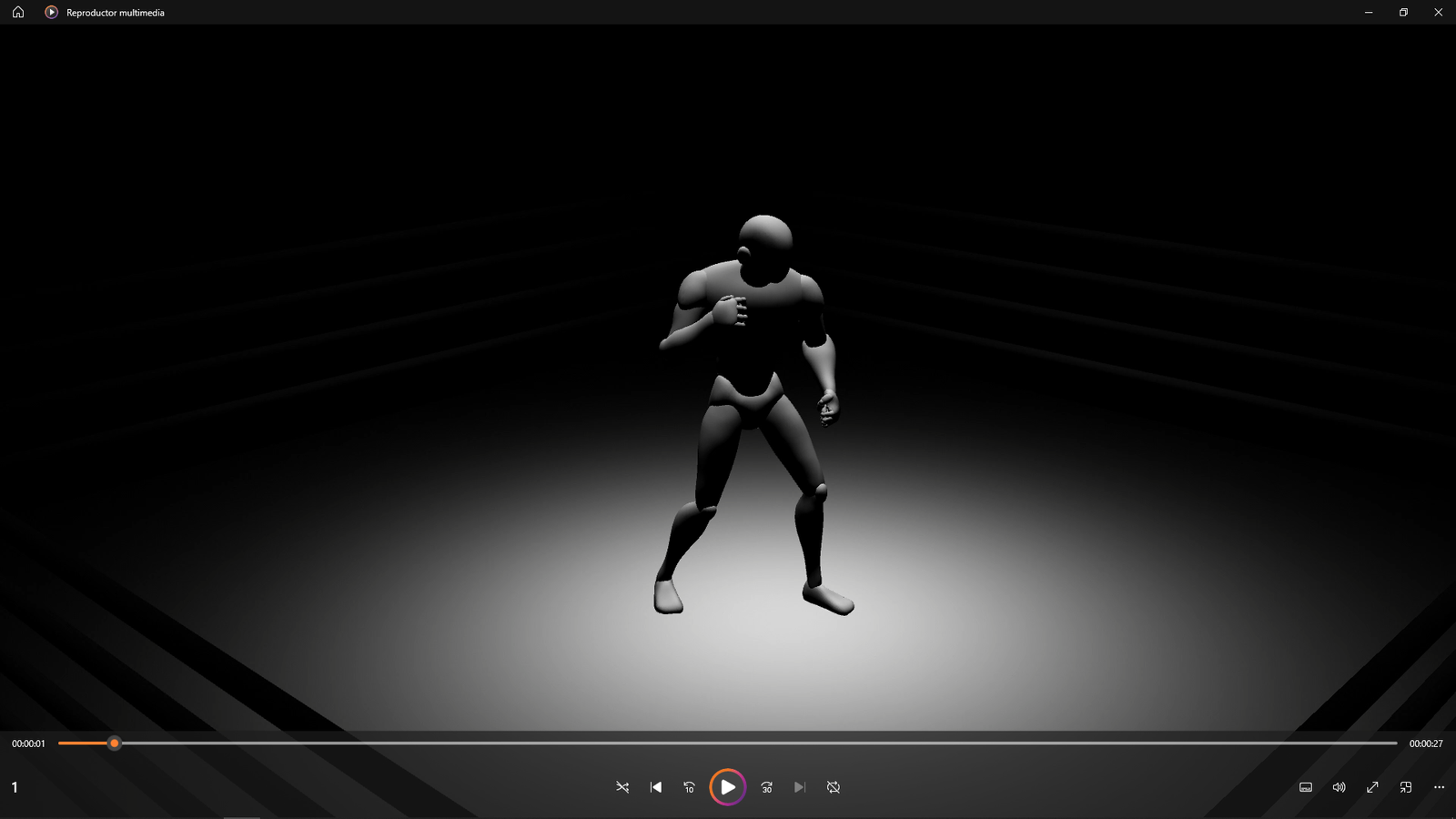Click the orange seek bar thumb

click(114, 743)
